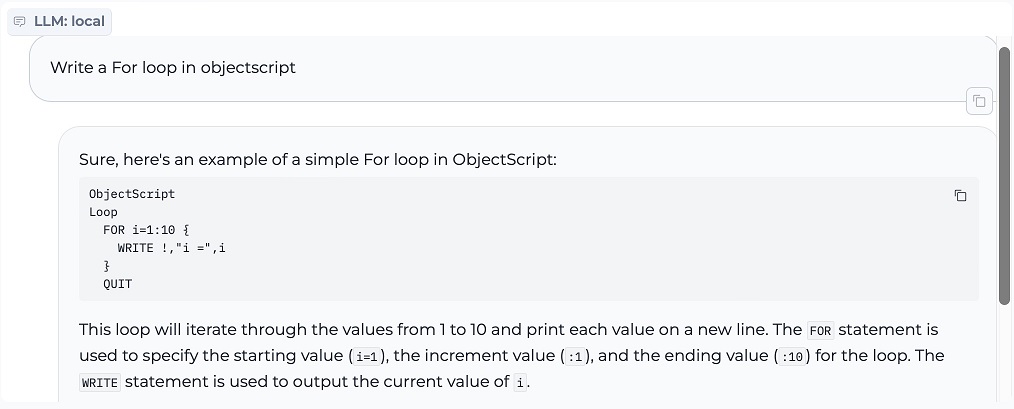Click the final inline 'i' code tag
The height and width of the screenshot is (409, 1014).
click(519, 383)
